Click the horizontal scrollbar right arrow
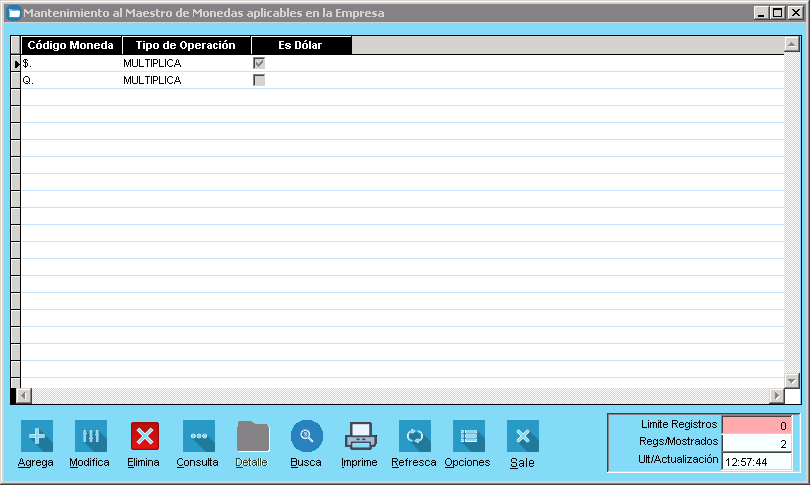Image resolution: width=810 pixels, height=485 pixels. (x=776, y=395)
